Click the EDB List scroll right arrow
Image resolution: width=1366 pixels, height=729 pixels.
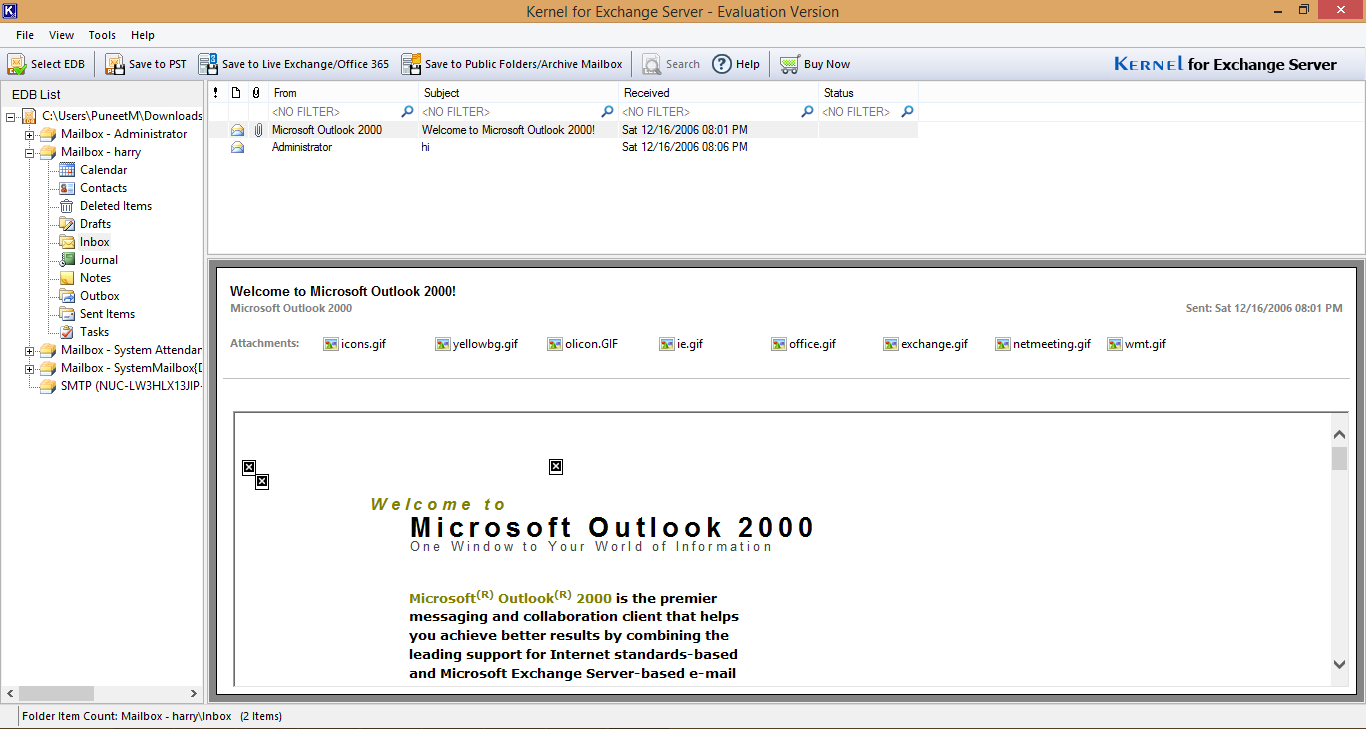coord(195,693)
